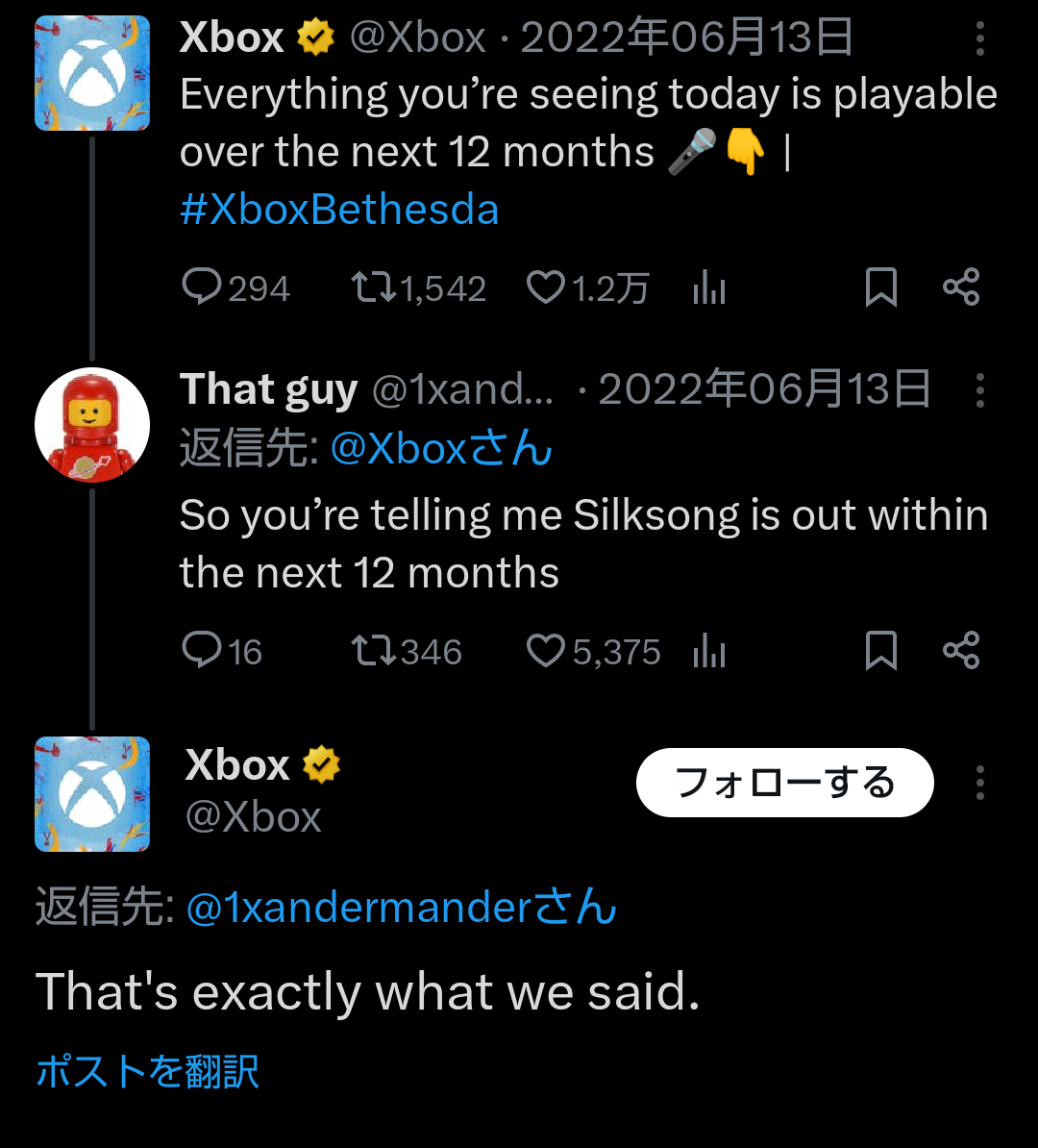This screenshot has width=1038, height=1148.
Task: Translate the post
Action: (147, 1071)
